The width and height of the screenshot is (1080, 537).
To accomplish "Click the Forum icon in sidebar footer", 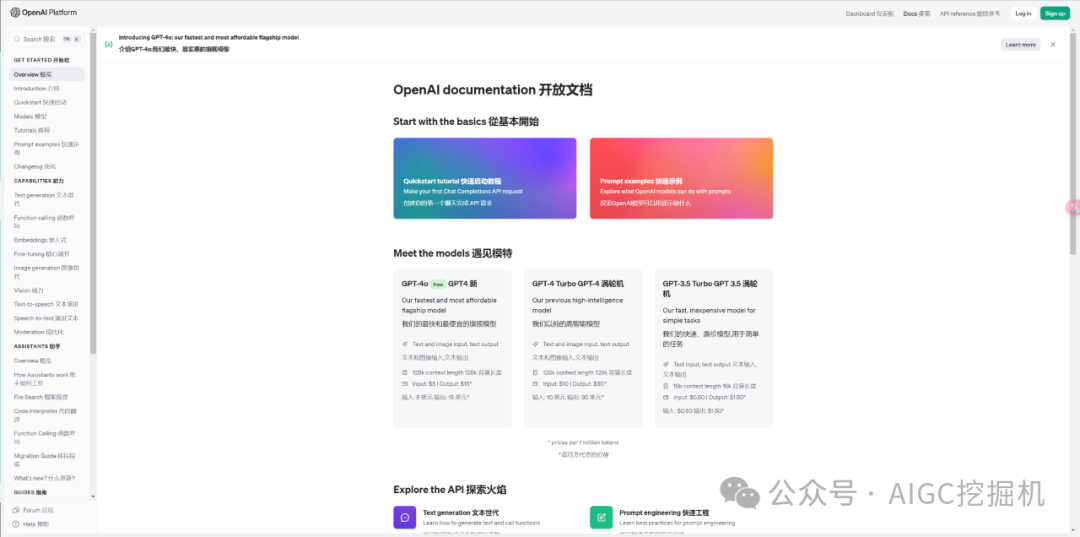I will 17,510.
